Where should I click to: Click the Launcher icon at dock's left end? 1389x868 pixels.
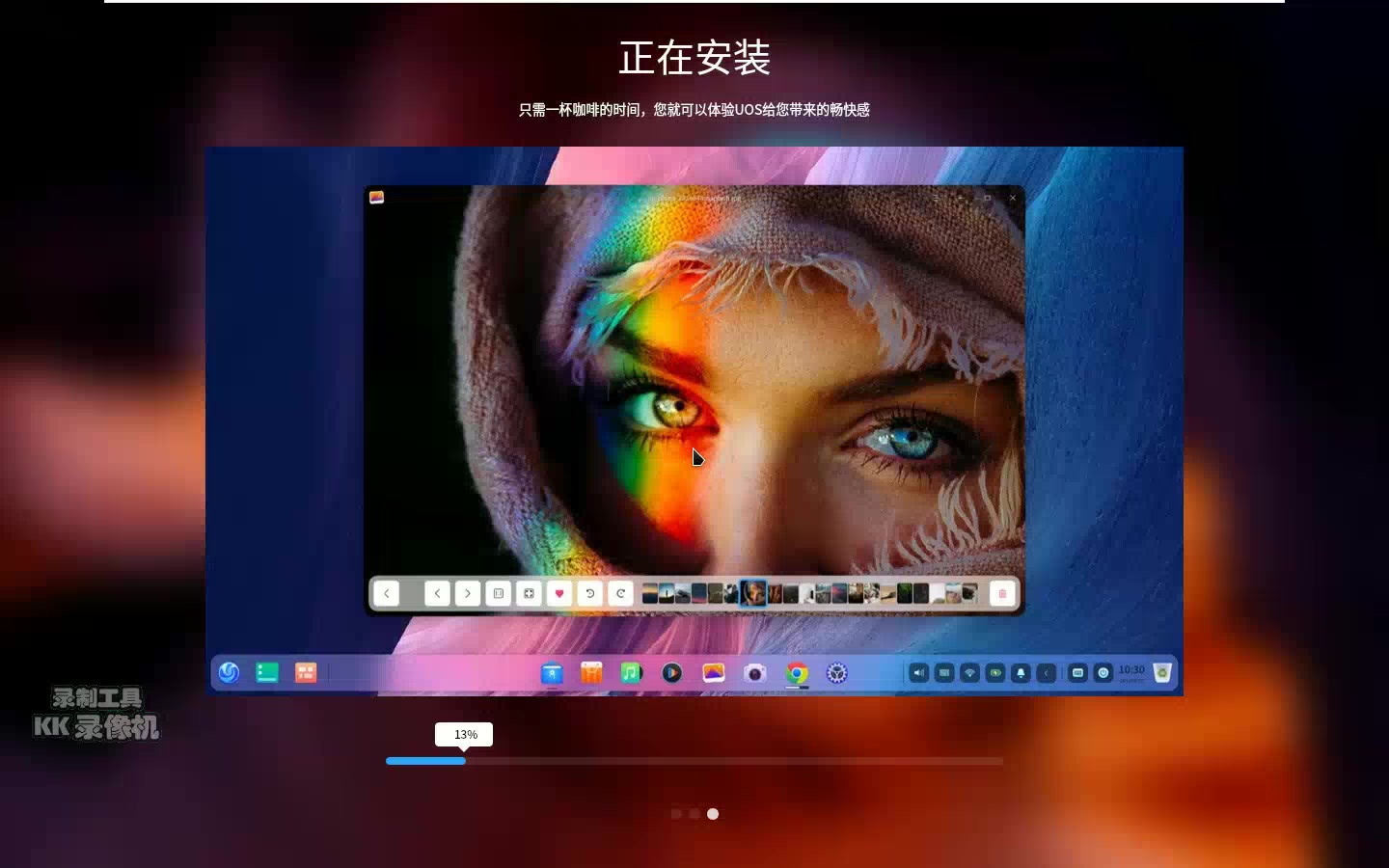(229, 673)
